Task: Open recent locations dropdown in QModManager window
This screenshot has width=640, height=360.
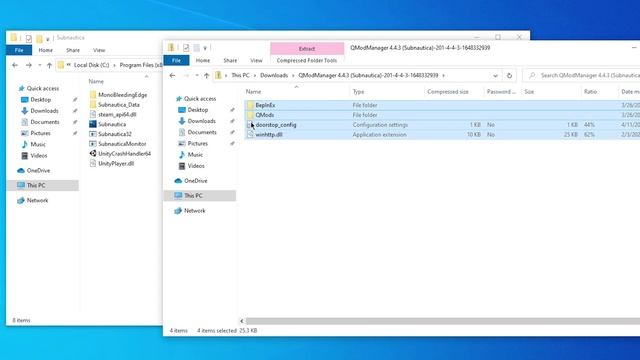Action: pos(197,76)
